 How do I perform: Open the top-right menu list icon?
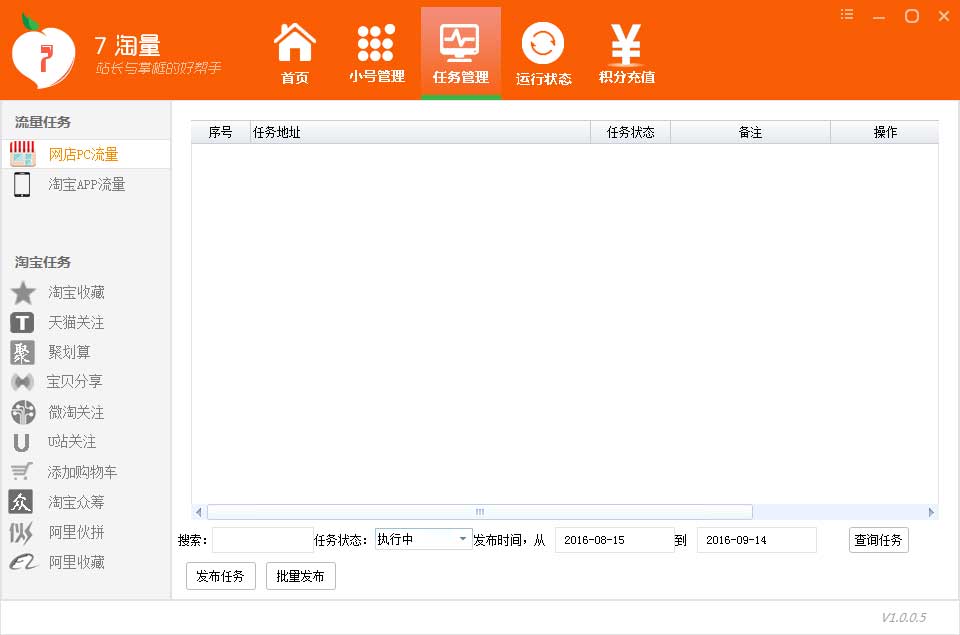coord(847,15)
